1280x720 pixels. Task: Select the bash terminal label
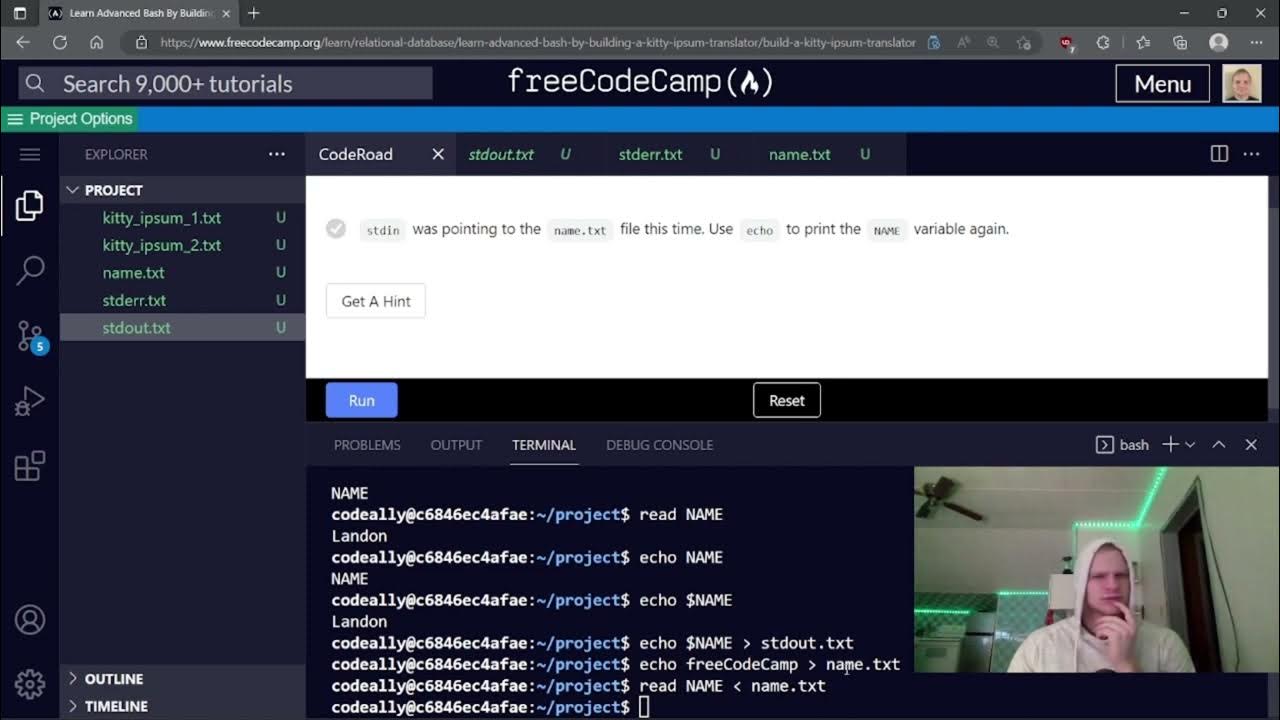[1134, 445]
